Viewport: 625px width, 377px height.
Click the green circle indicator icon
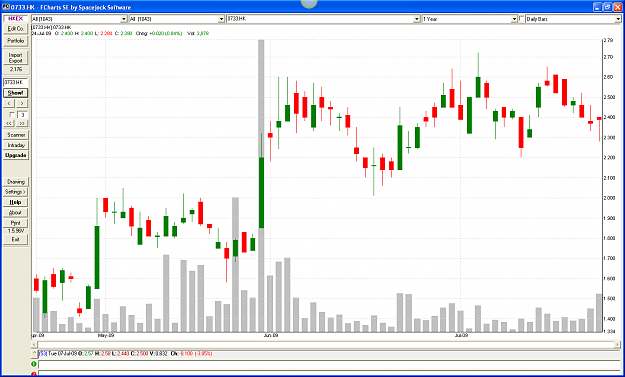coord(34,364)
